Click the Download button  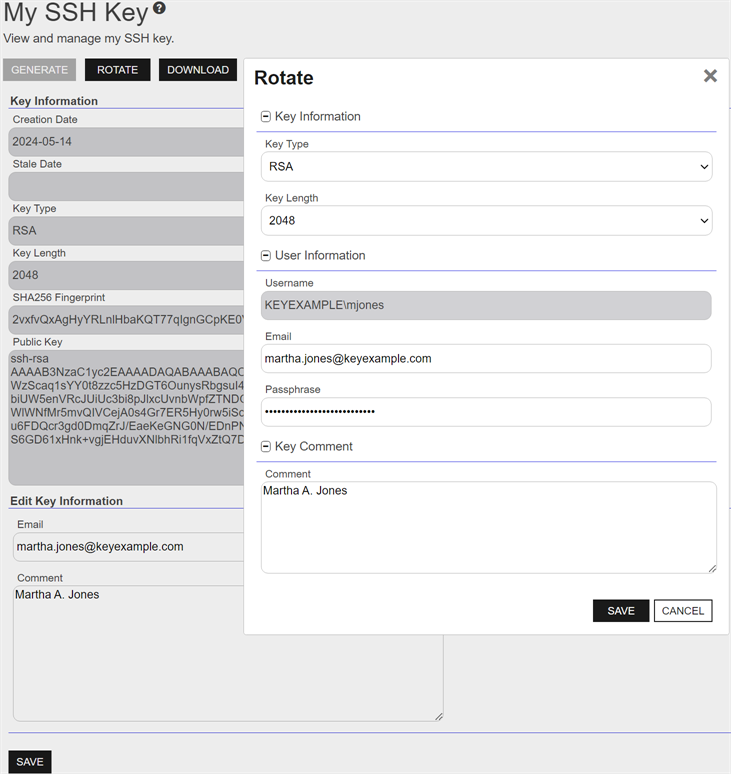198,70
